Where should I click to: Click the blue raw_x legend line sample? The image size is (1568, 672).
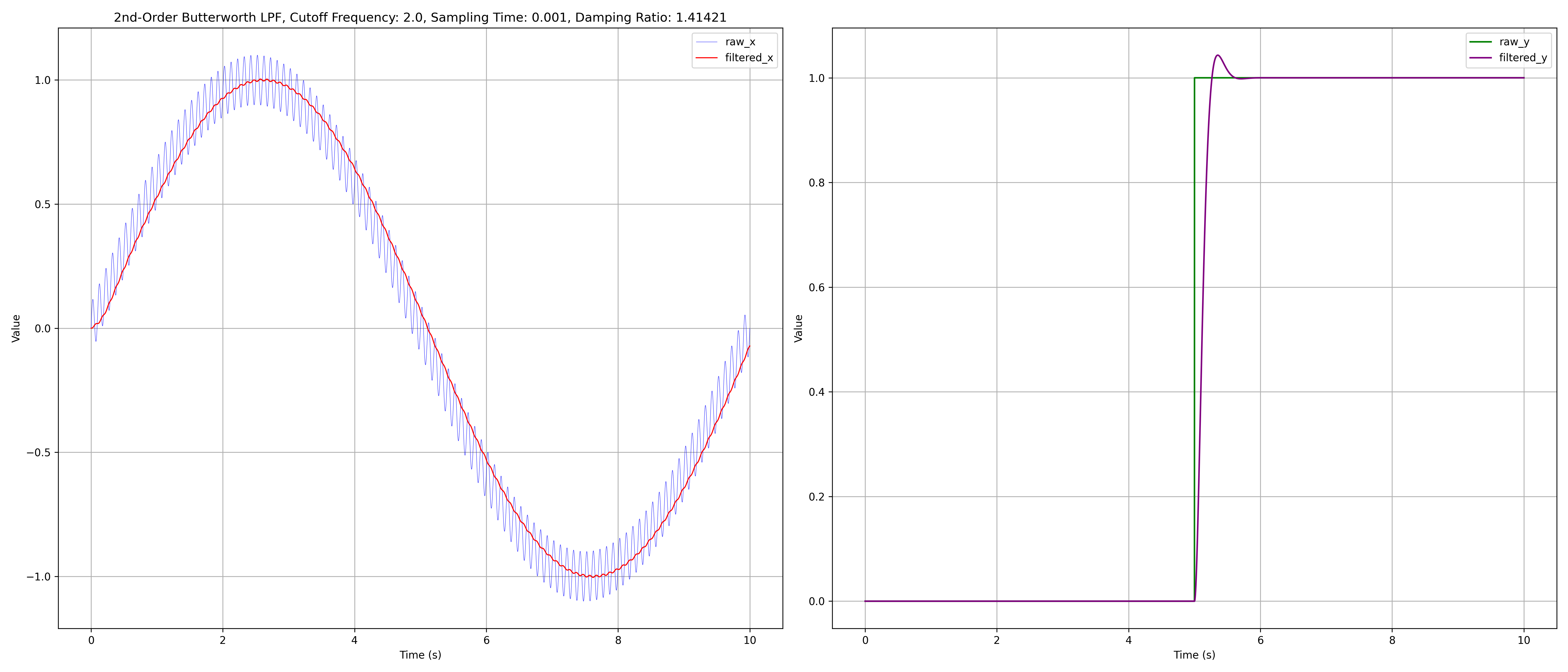(706, 42)
